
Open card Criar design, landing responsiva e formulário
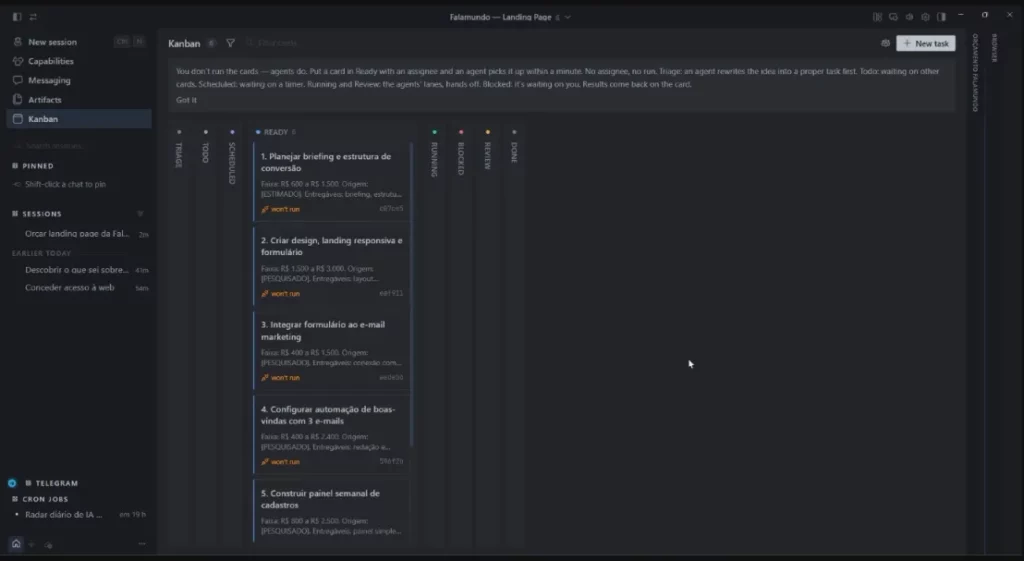pos(332,265)
